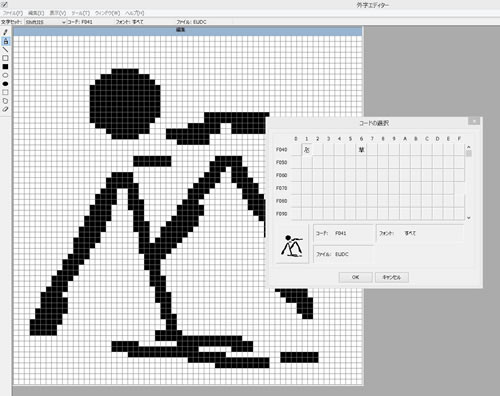This screenshot has width=500, height=396.
Task: Select the Hollow Ellipse tool
Action: (5, 75)
